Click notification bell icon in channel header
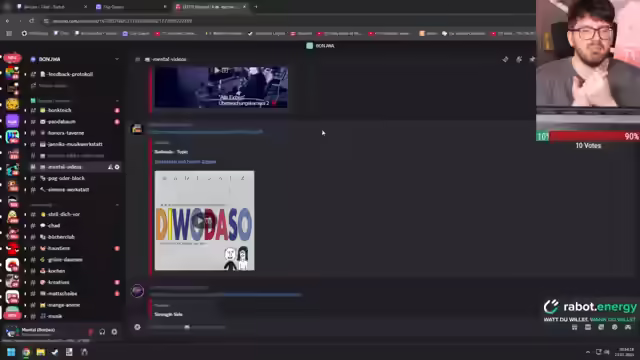This screenshot has width=640, height=360. (519, 59)
